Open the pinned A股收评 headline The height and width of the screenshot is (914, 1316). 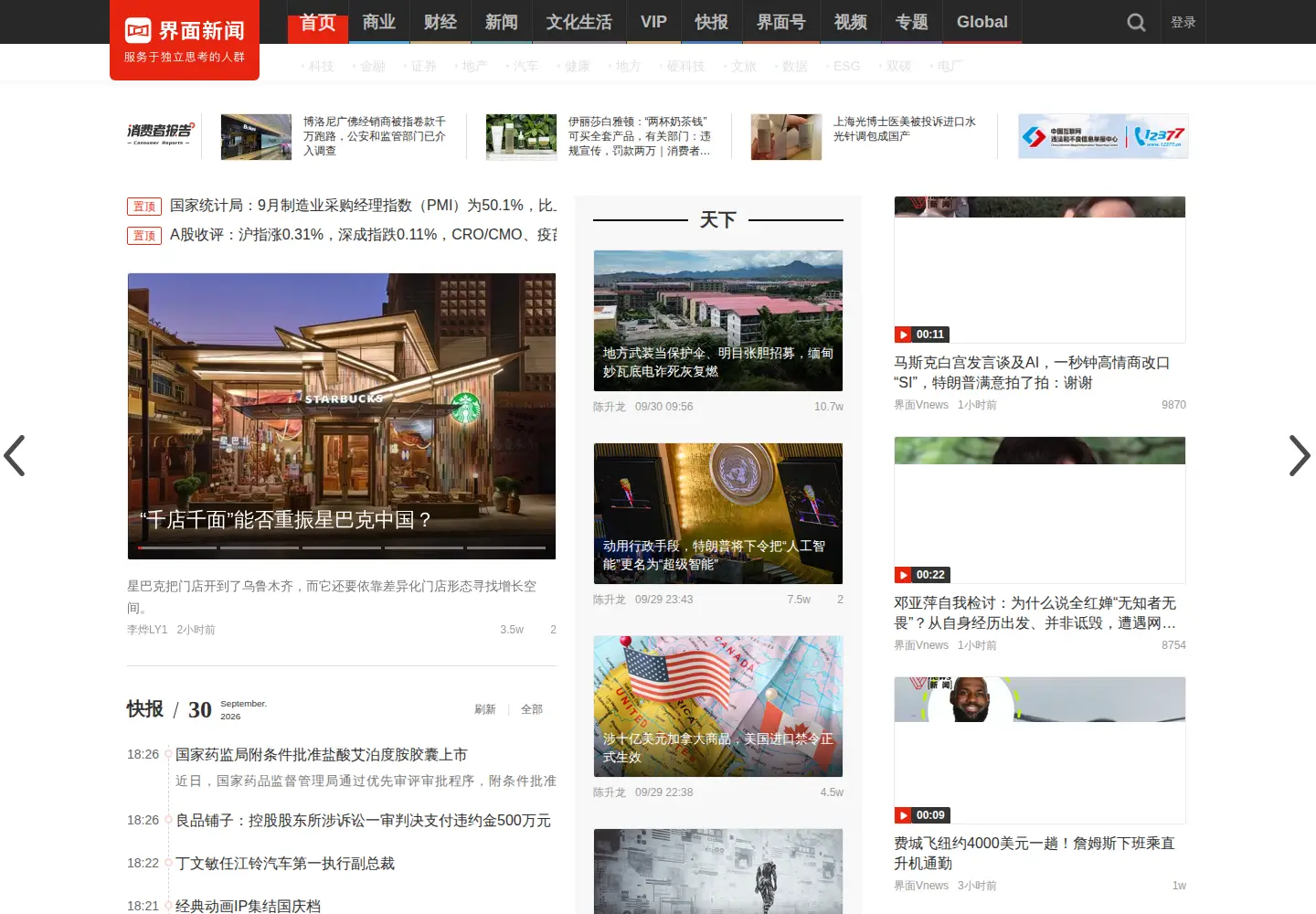[x=363, y=235]
